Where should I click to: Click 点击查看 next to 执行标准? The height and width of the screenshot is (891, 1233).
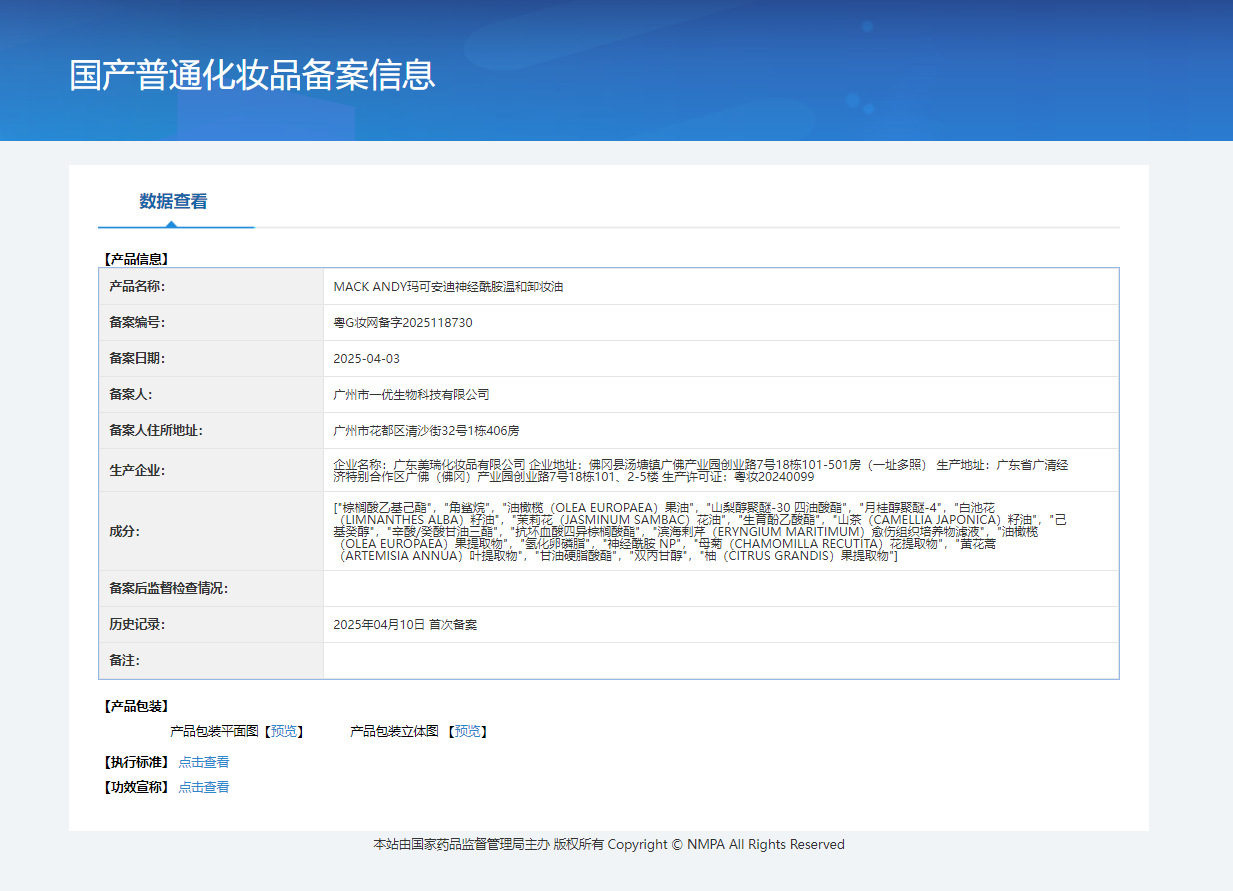(x=203, y=762)
